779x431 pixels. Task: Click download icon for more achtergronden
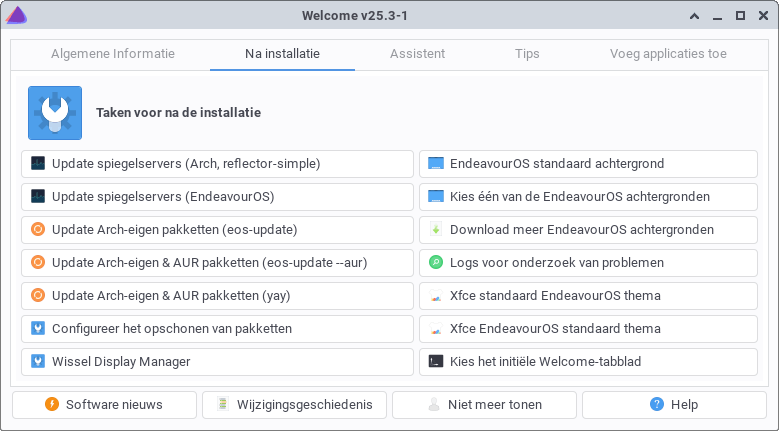pyautogui.click(x=436, y=229)
